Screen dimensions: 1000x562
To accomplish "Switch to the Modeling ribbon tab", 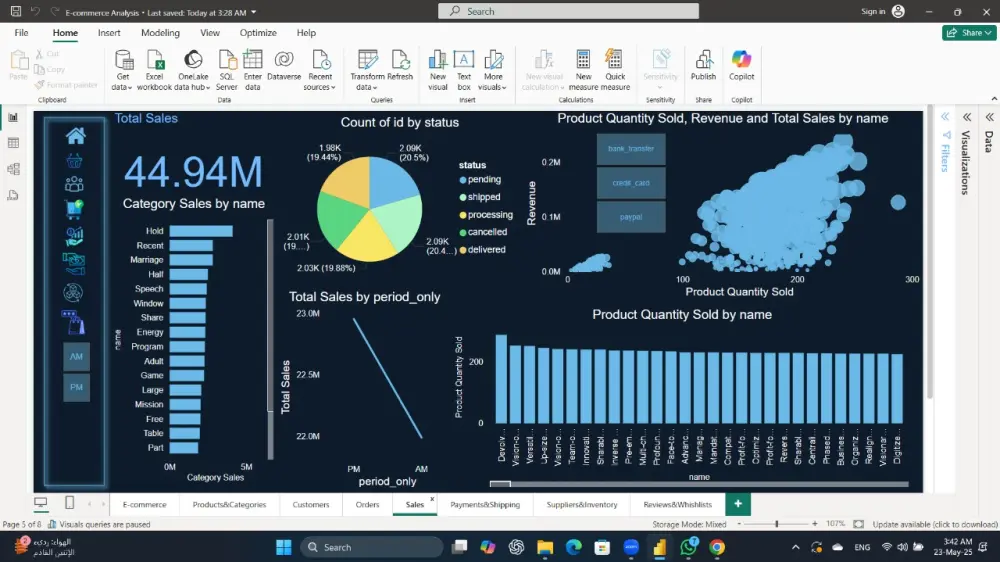I will pyautogui.click(x=160, y=33).
